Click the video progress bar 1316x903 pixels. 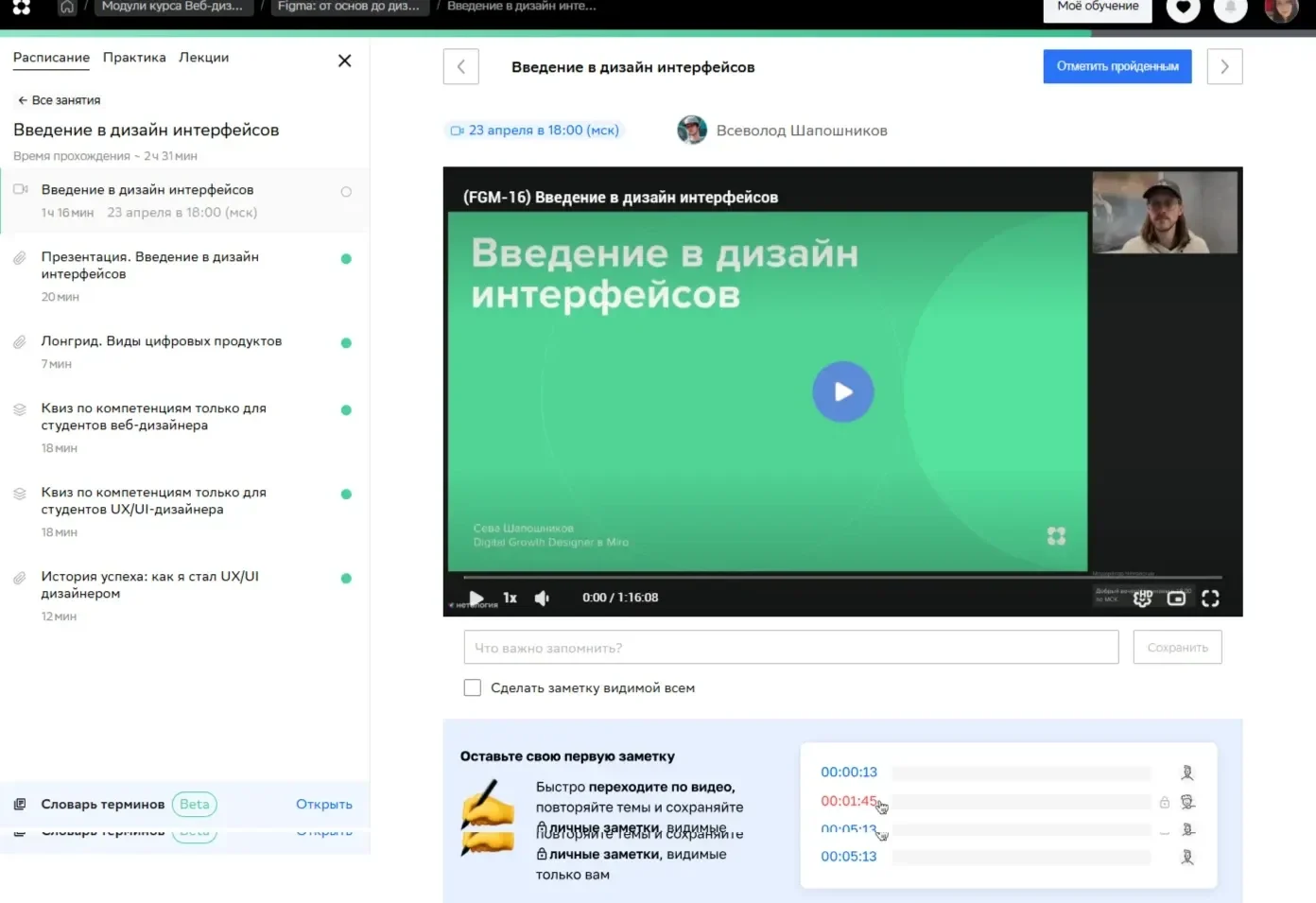point(842,577)
